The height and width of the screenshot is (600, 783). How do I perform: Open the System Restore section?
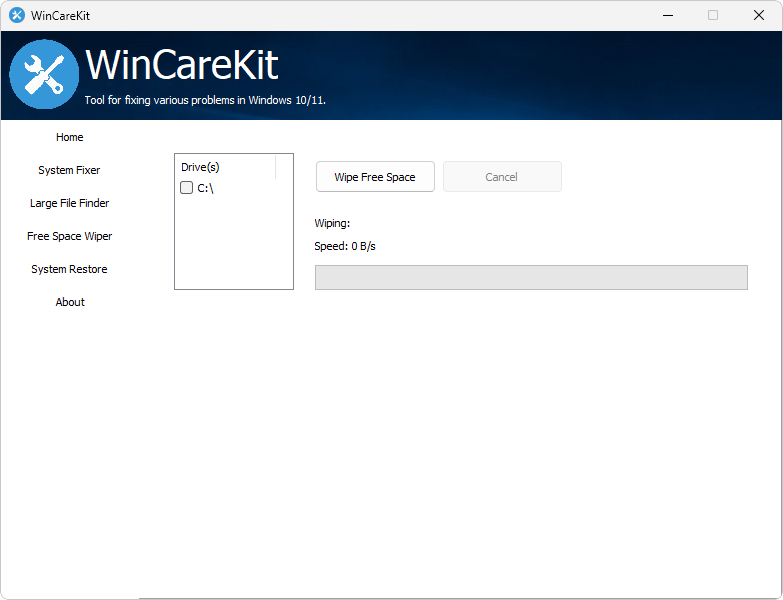click(x=70, y=269)
